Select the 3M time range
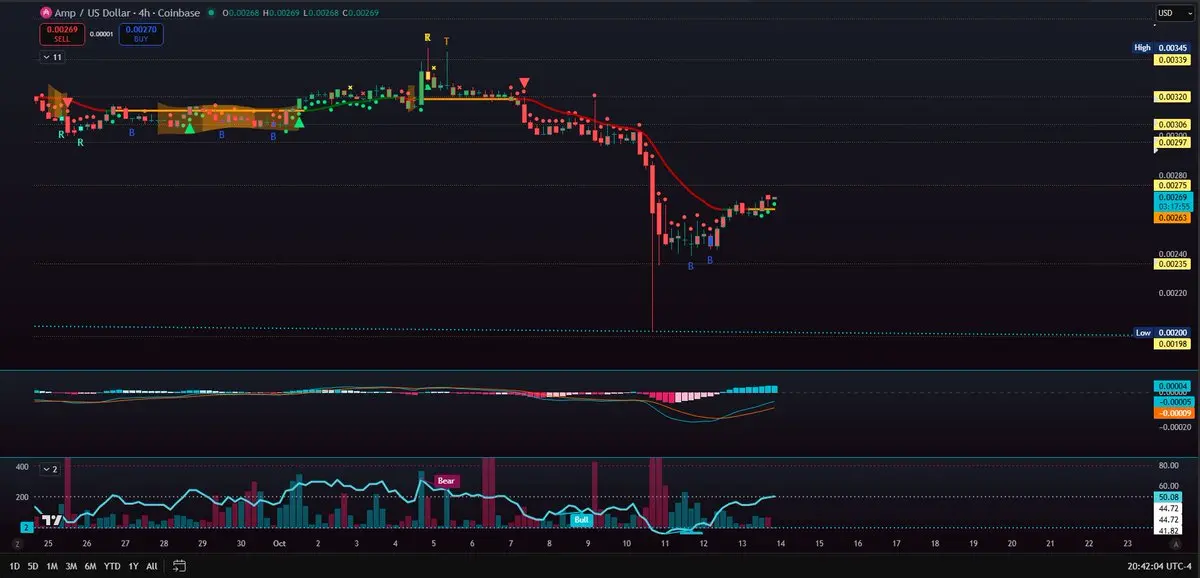This screenshot has width=1200, height=578. pos(72,566)
